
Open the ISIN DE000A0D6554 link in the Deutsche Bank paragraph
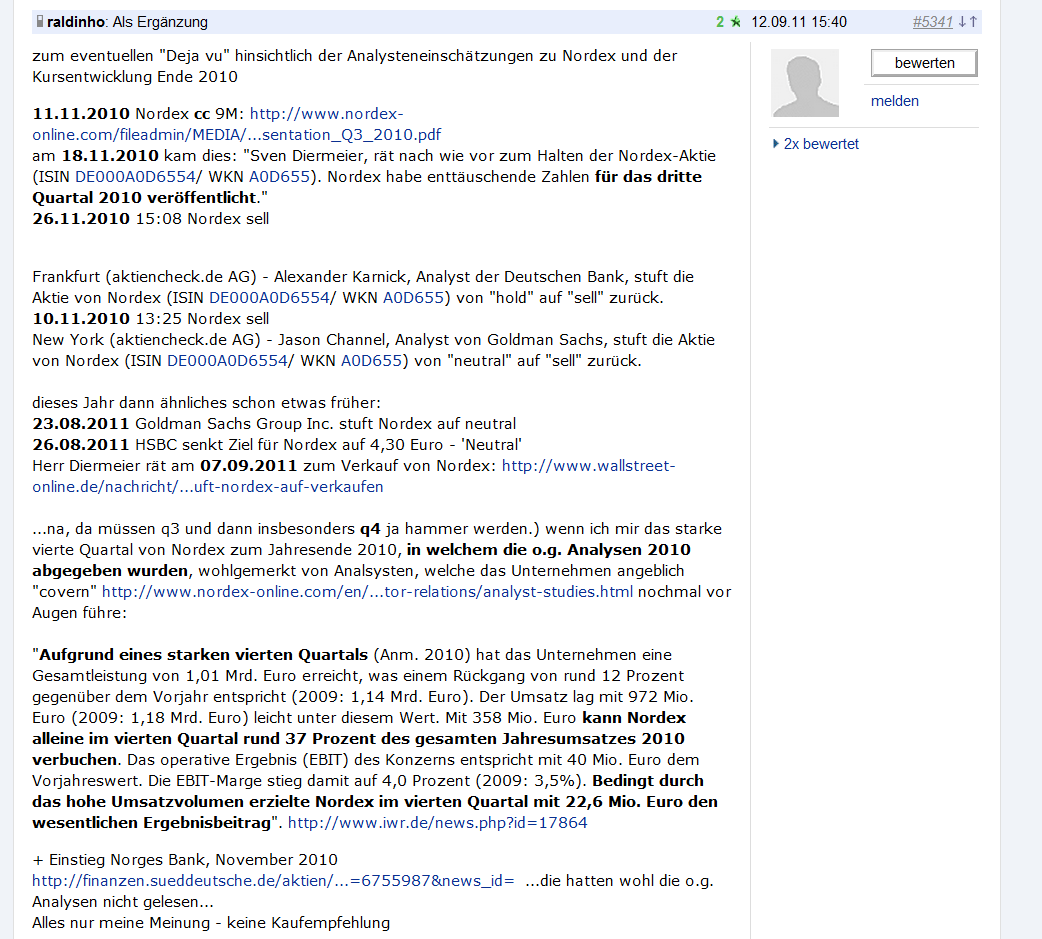pyautogui.click(x=269, y=298)
